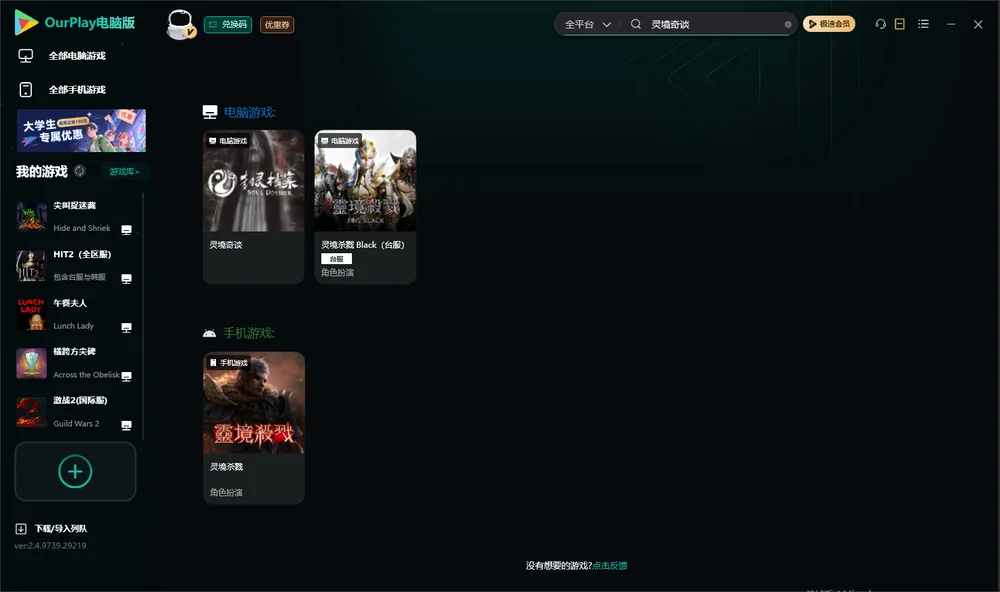Viewport: 1000px width, 592px height.
Task: Click the add game plus button
Action: click(75, 471)
